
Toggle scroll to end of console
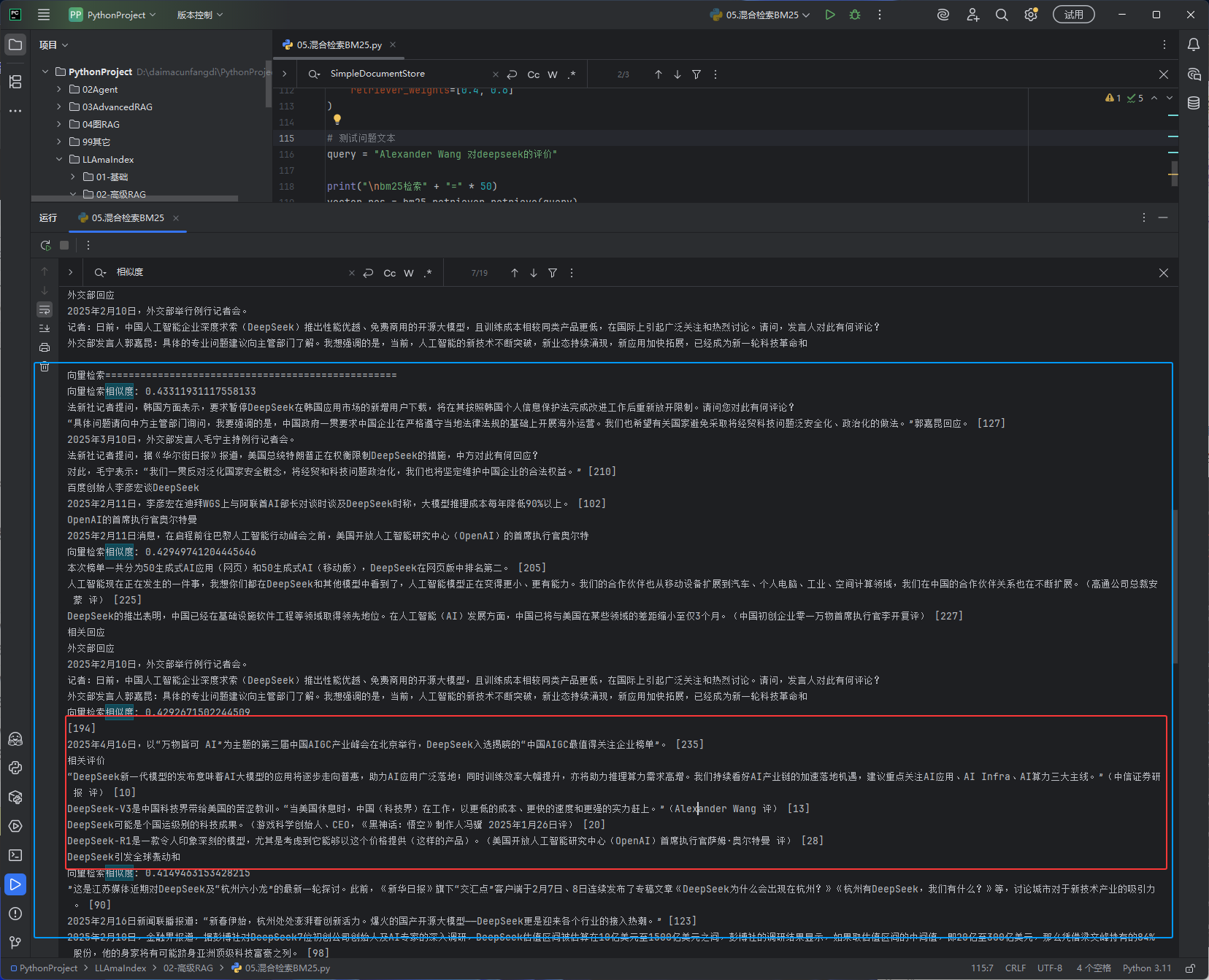pyautogui.click(x=45, y=328)
